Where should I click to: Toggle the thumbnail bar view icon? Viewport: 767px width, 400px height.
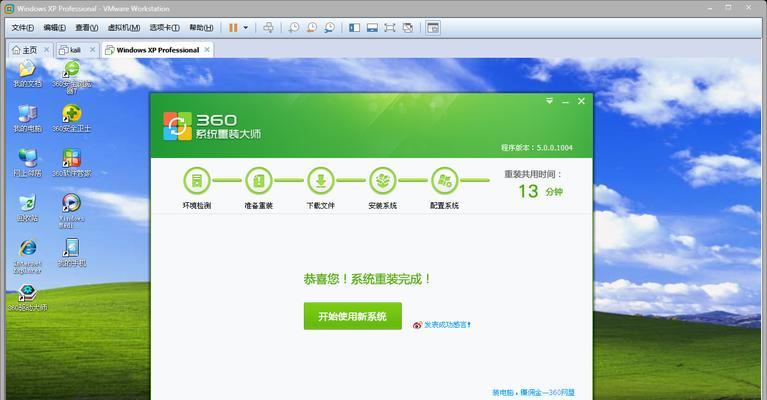[372, 28]
